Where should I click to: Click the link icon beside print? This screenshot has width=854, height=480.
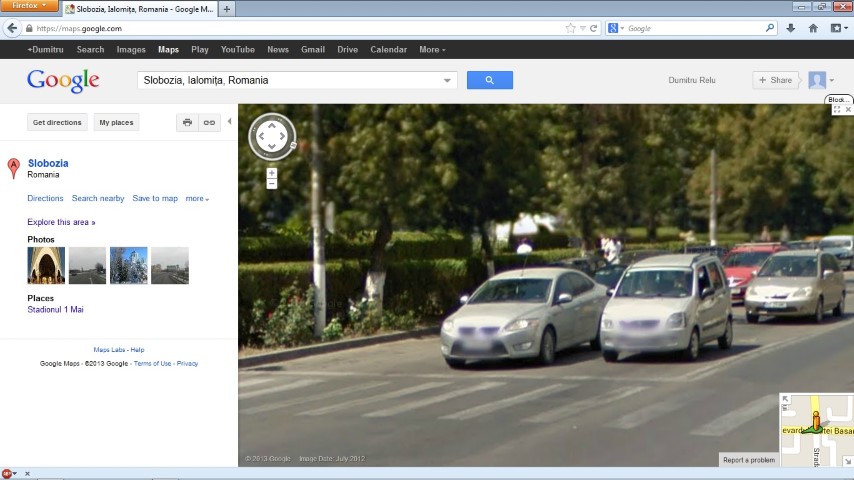pos(209,122)
